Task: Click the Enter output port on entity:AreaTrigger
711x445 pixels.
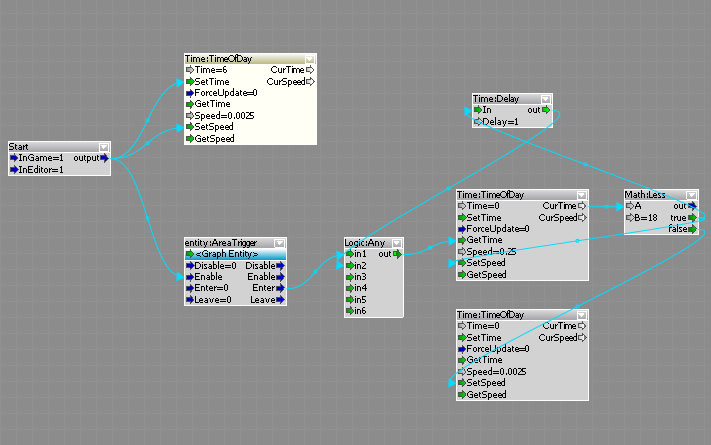Action: click(x=281, y=288)
